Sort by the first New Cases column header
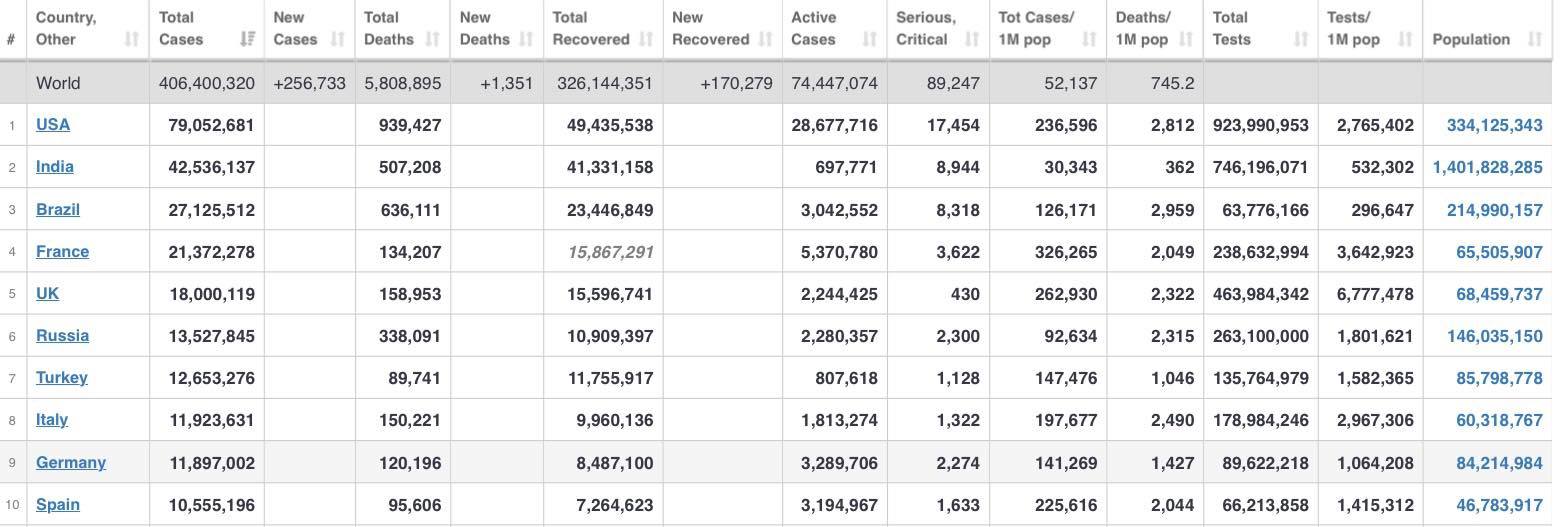Image resolution: width=1560 pixels, height=527 pixels. click(x=309, y=29)
